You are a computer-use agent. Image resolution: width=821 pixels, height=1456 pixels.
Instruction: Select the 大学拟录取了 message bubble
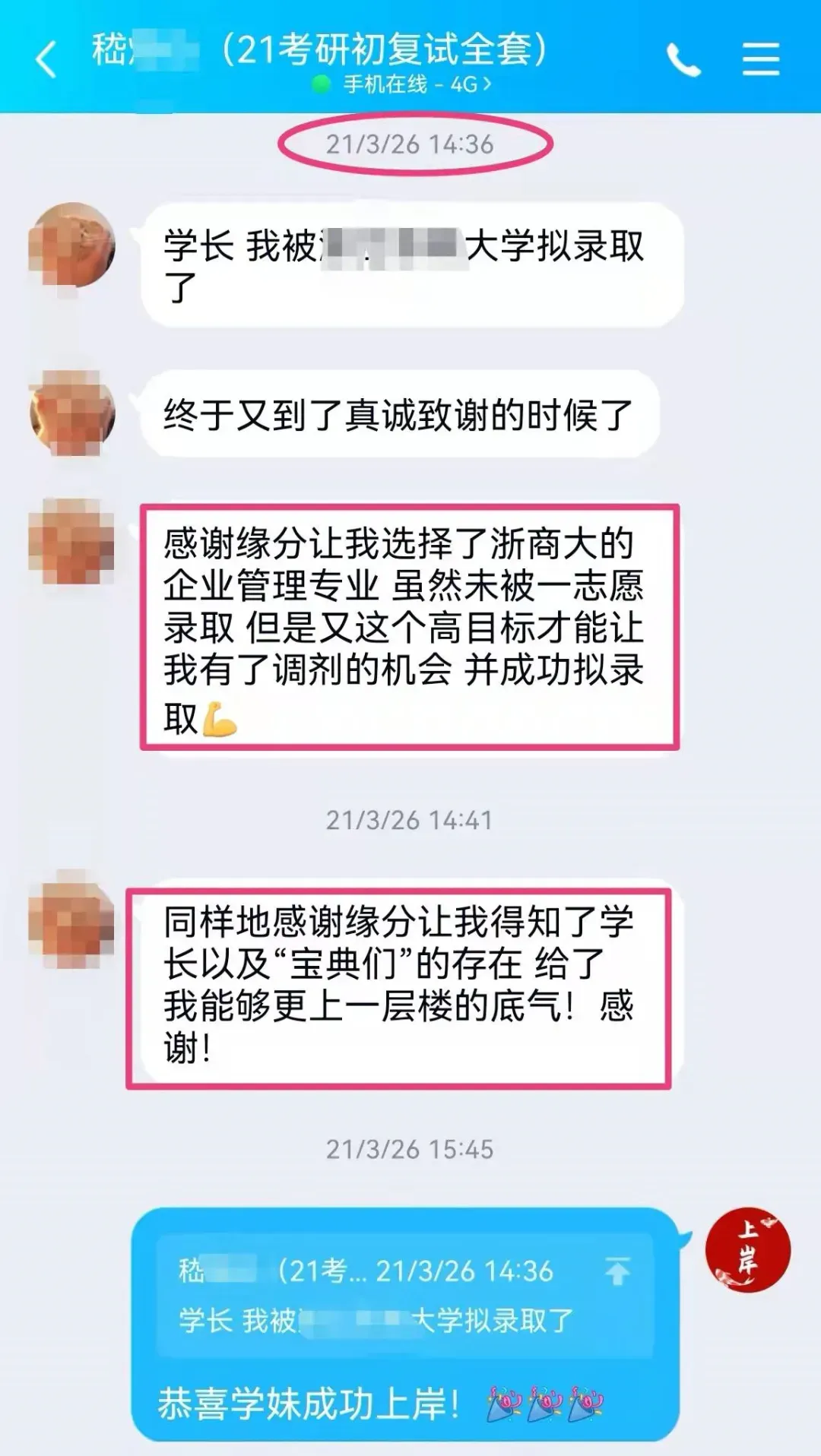click(411, 264)
